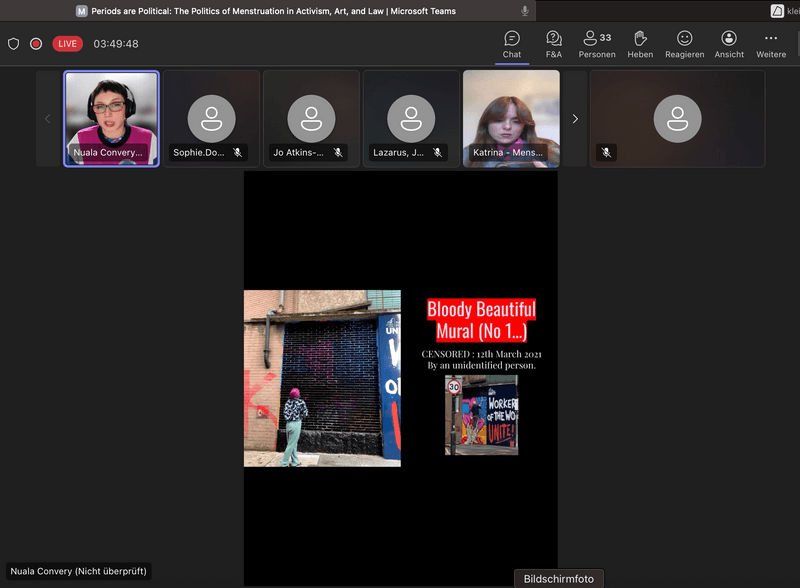
Task: Open Reagieren reactions menu
Action: 685,44
